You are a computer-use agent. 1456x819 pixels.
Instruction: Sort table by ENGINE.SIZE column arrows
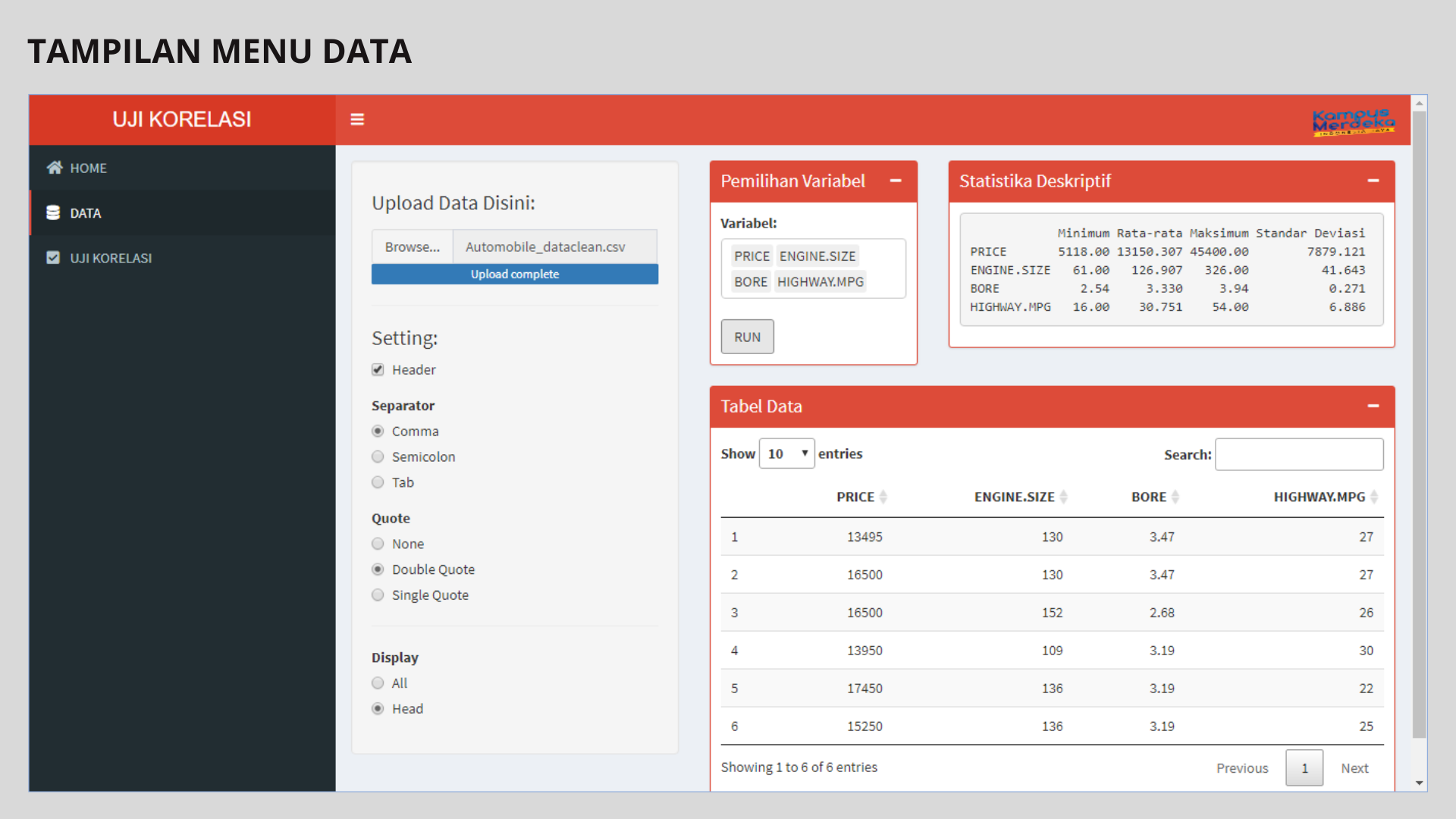pos(1064,497)
